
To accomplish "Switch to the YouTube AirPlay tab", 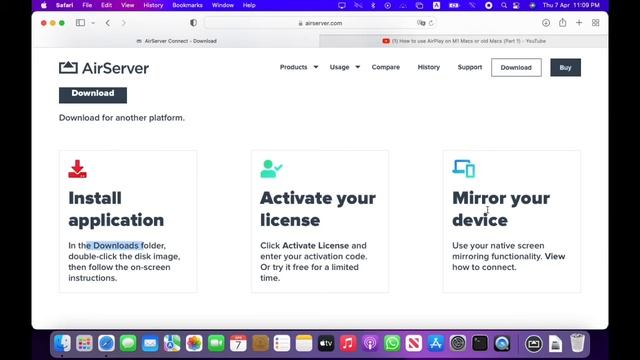I will [x=464, y=41].
